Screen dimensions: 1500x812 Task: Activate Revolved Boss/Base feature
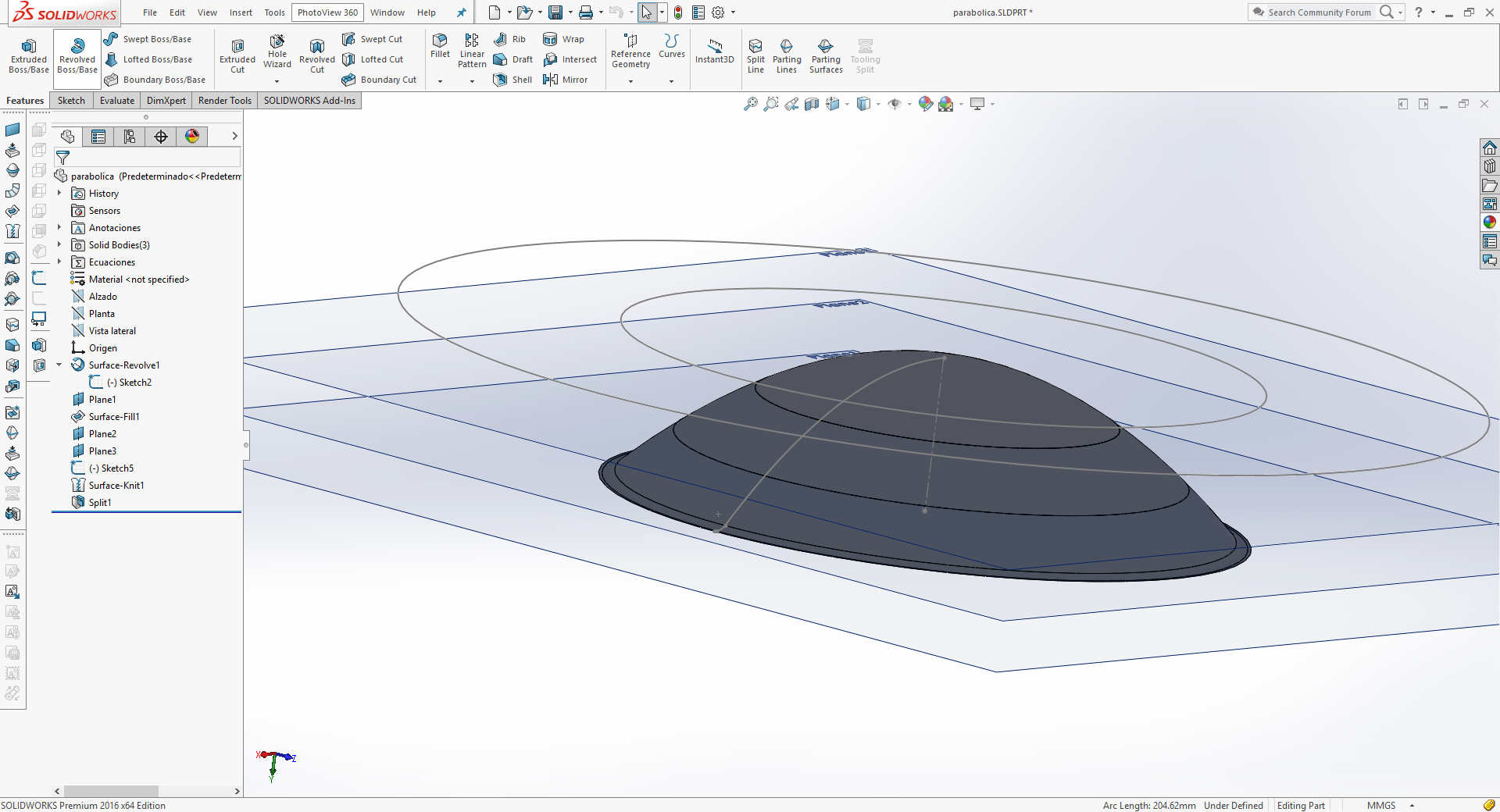pyautogui.click(x=77, y=55)
